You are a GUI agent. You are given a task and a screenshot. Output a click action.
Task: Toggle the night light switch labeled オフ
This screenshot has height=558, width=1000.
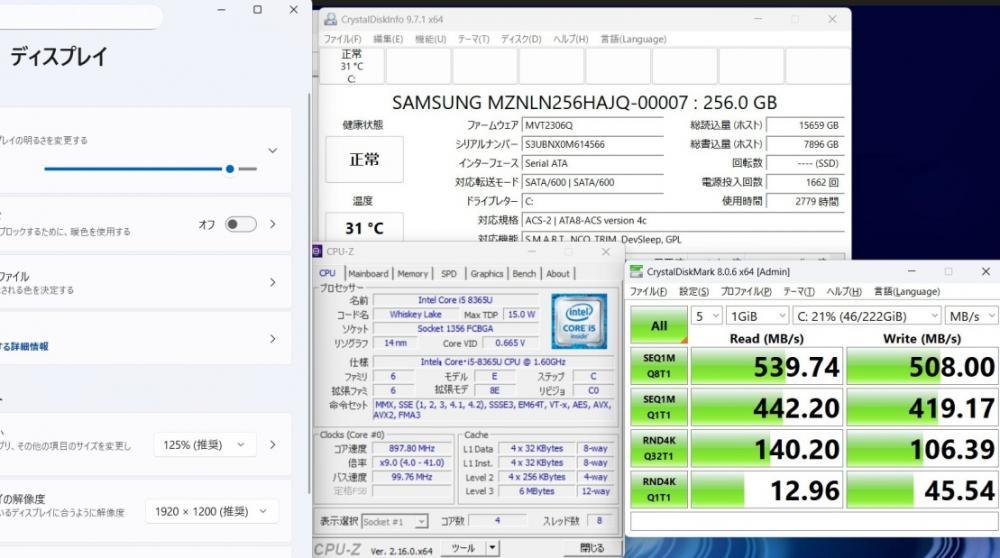[x=240, y=225]
